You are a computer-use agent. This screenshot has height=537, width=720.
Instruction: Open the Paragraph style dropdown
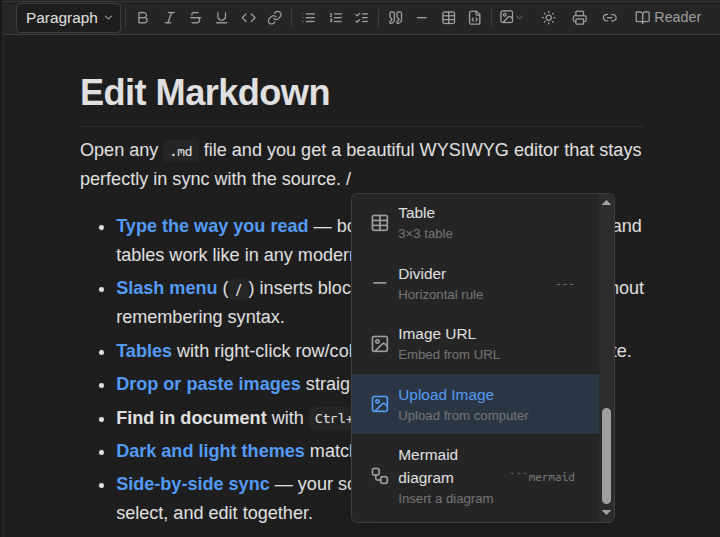tap(68, 18)
